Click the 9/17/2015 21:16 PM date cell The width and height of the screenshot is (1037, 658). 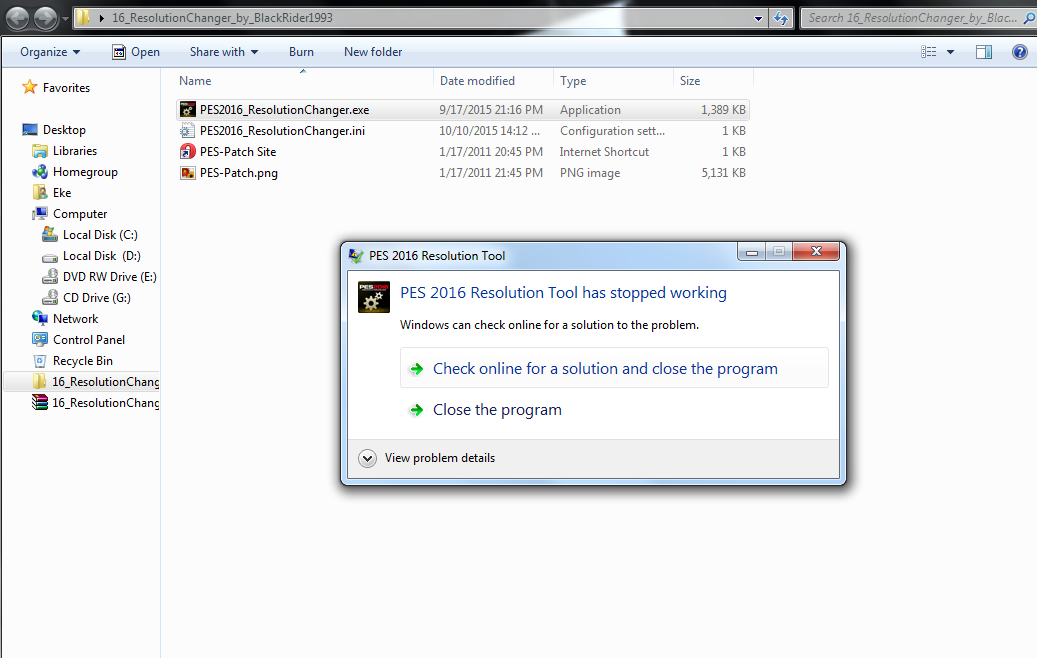pos(491,110)
